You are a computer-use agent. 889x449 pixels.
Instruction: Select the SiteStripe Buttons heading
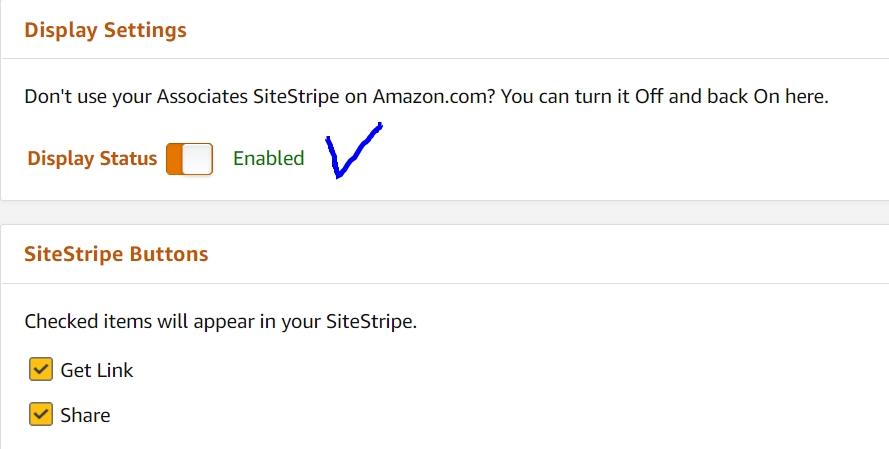click(x=116, y=254)
